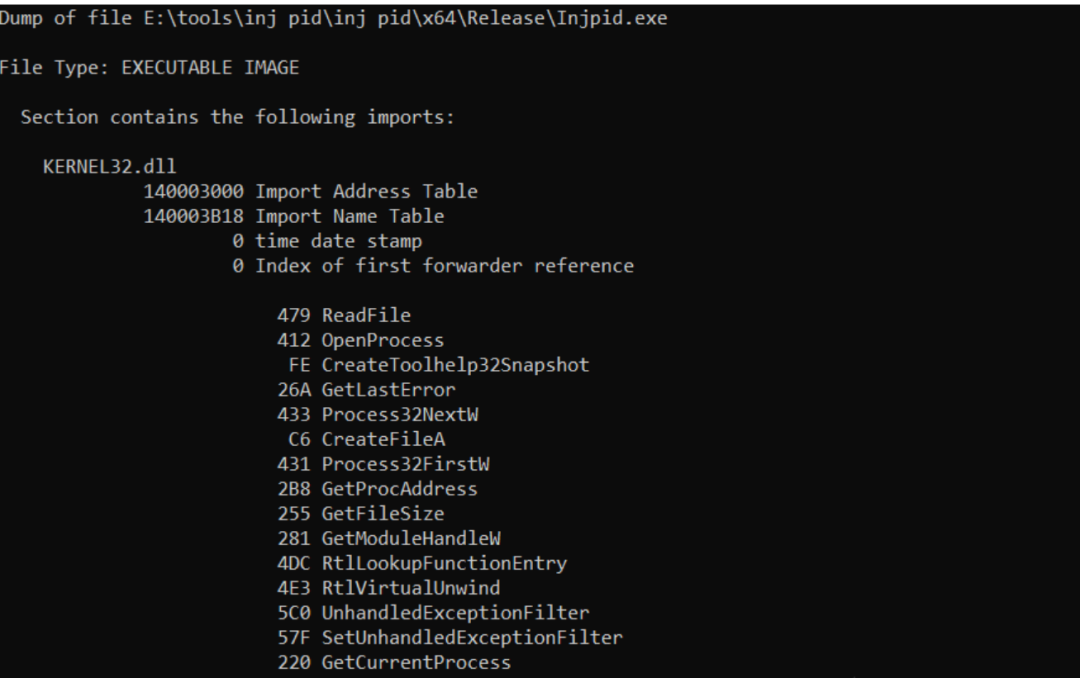
Task: Click the OpenProcess import entry
Action: click(360, 340)
